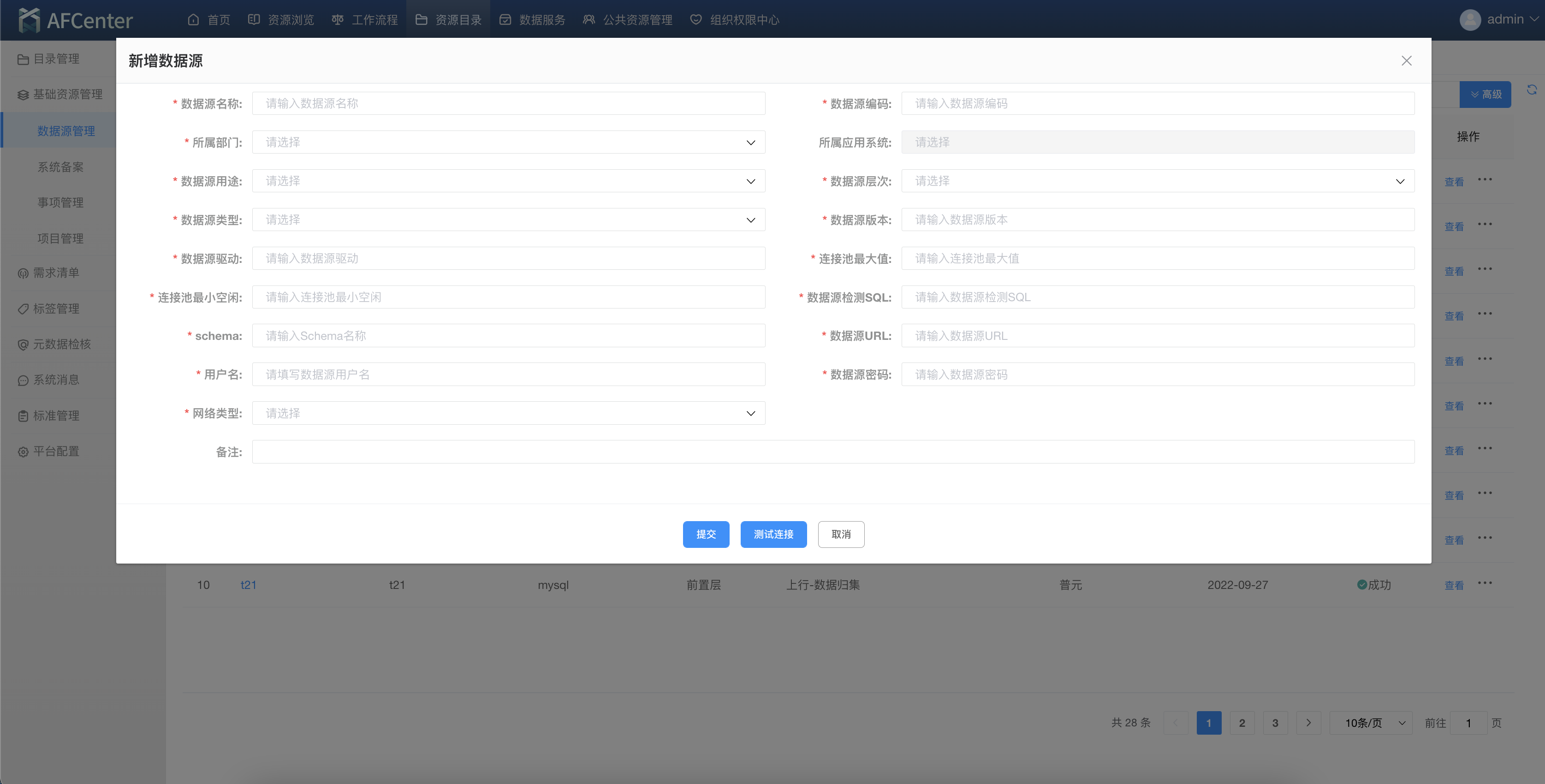Open 资源目录 tab in top navigation
The height and width of the screenshot is (784, 1545).
[x=448, y=20]
